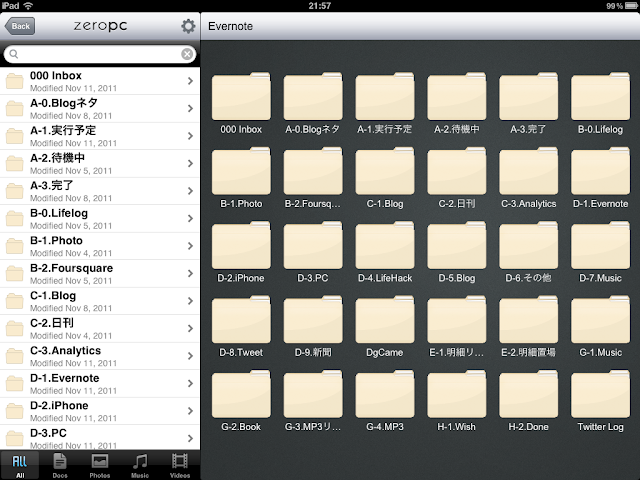Screen dimensions: 640x480
Task: Switch to the All tab
Action: [x=20, y=466]
